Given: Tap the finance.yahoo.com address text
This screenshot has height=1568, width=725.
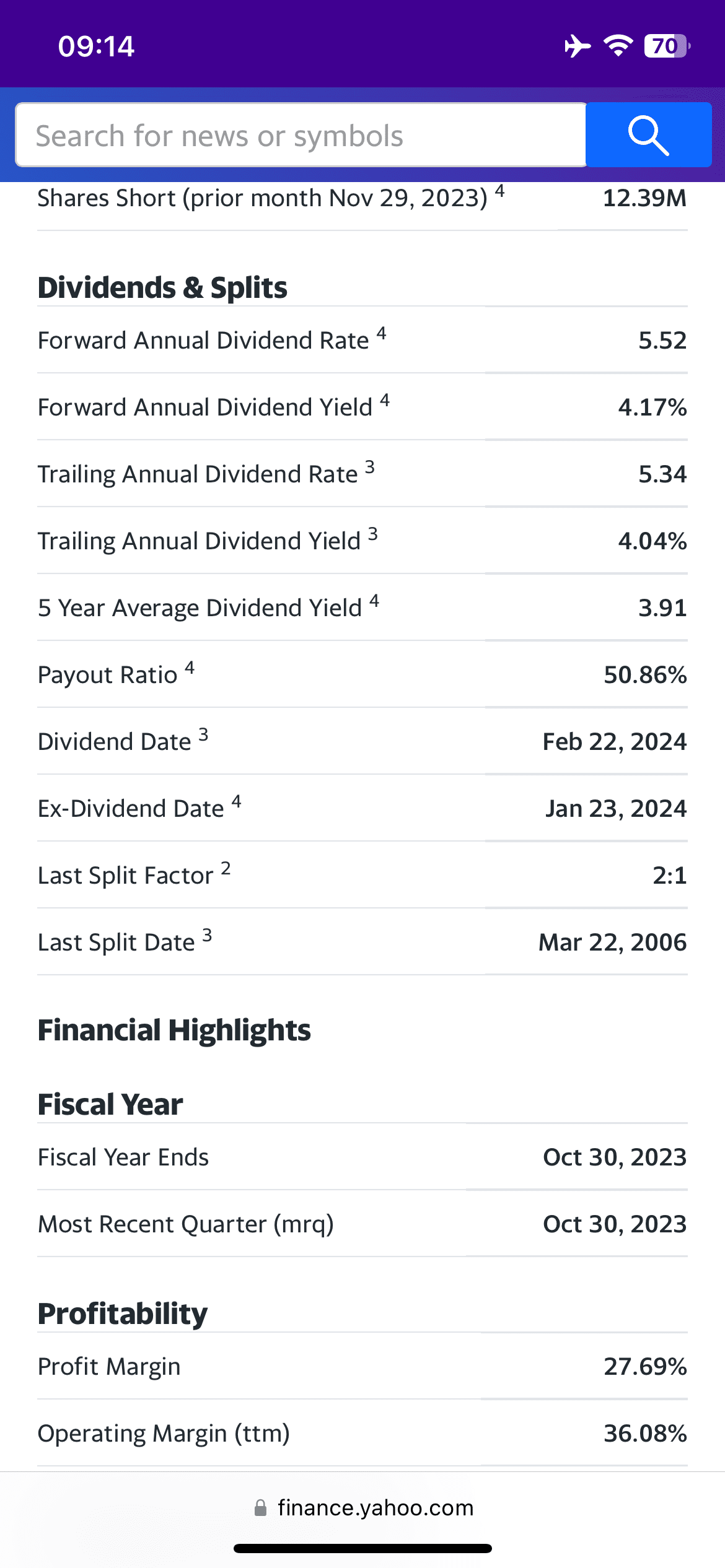Looking at the screenshot, I should click(376, 1508).
